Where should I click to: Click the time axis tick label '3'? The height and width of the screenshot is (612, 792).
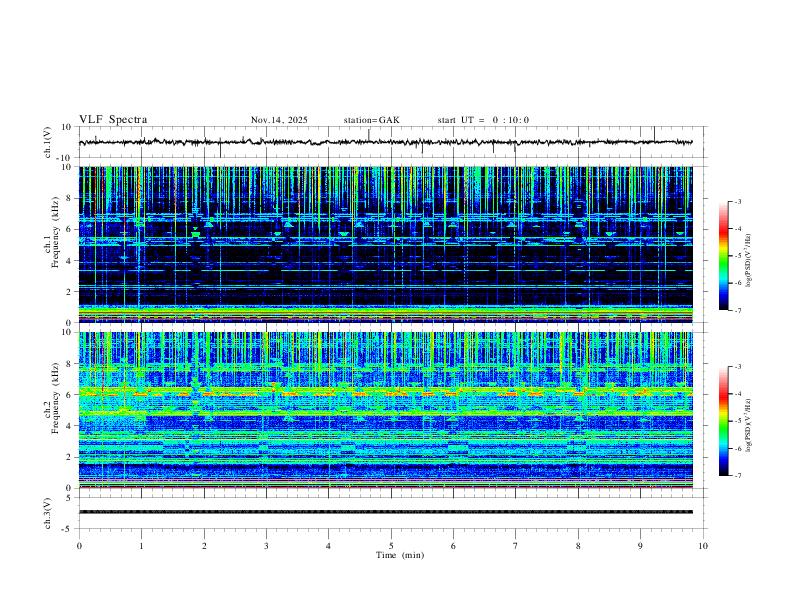tap(266, 546)
